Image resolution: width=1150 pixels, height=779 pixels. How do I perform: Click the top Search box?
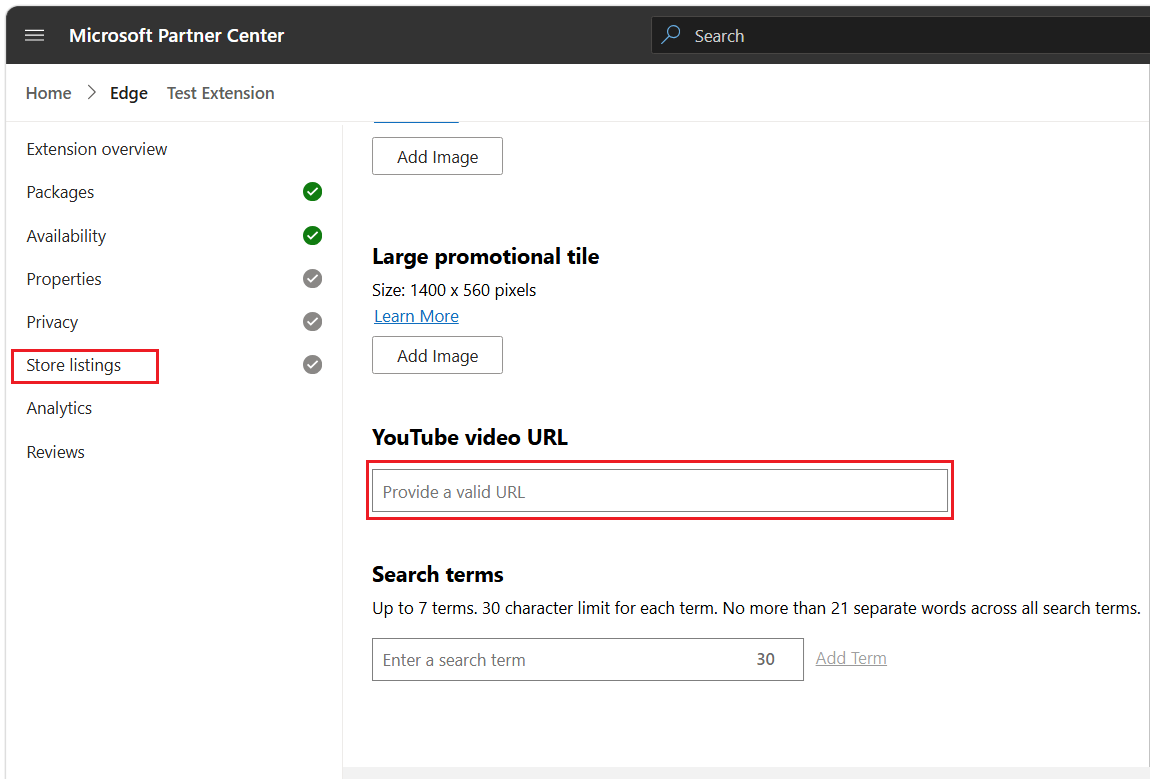[x=901, y=35]
